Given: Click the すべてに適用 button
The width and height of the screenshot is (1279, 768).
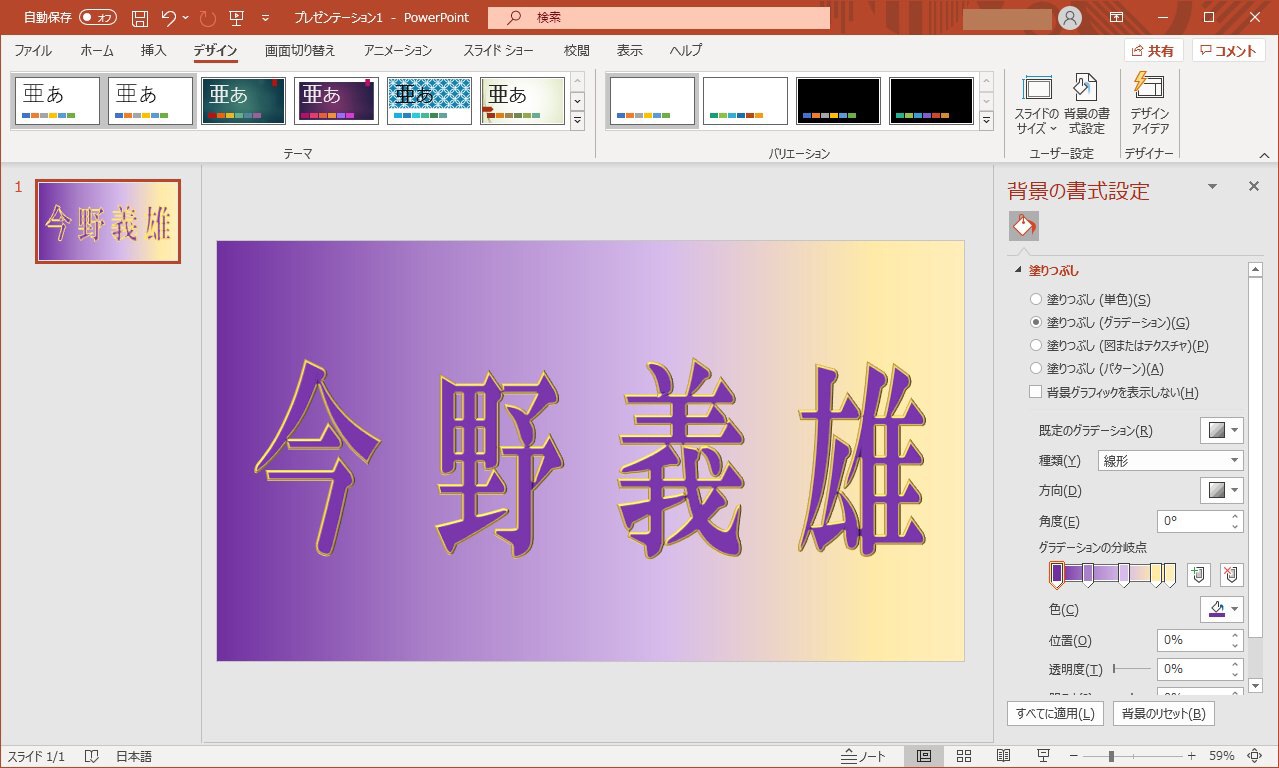Looking at the screenshot, I should point(1055,714).
